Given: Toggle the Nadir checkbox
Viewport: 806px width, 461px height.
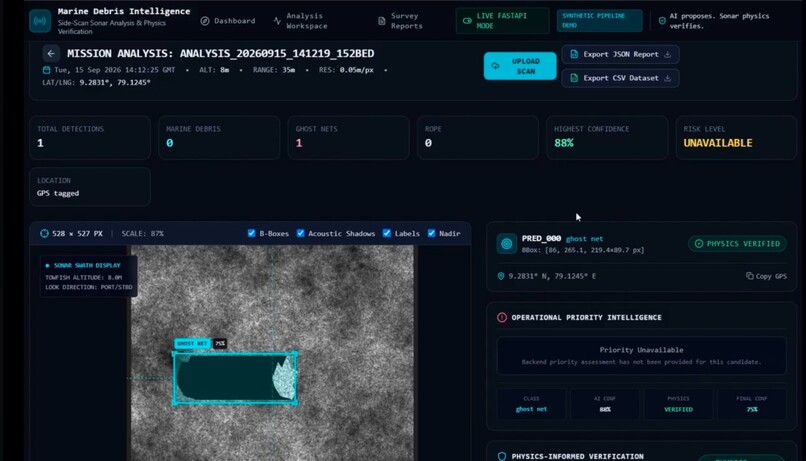Looking at the screenshot, I should coord(431,233).
